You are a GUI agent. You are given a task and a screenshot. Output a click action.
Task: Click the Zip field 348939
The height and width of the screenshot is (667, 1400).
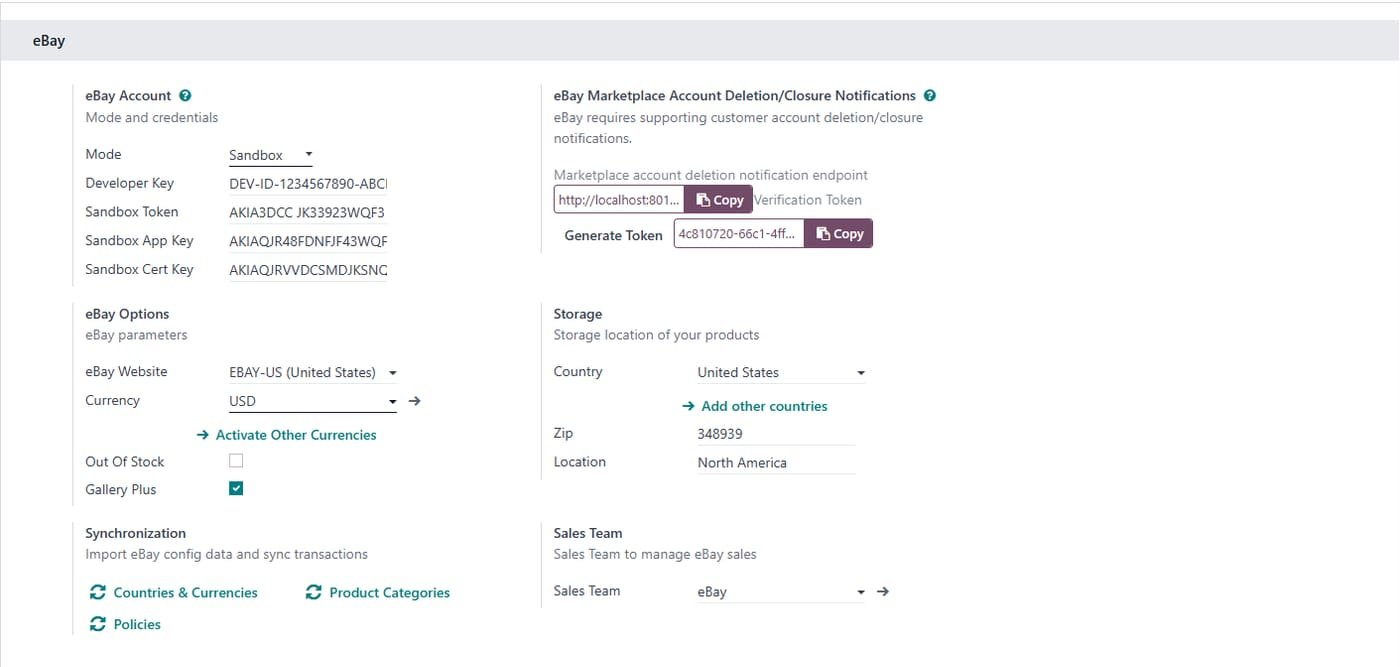coord(776,435)
